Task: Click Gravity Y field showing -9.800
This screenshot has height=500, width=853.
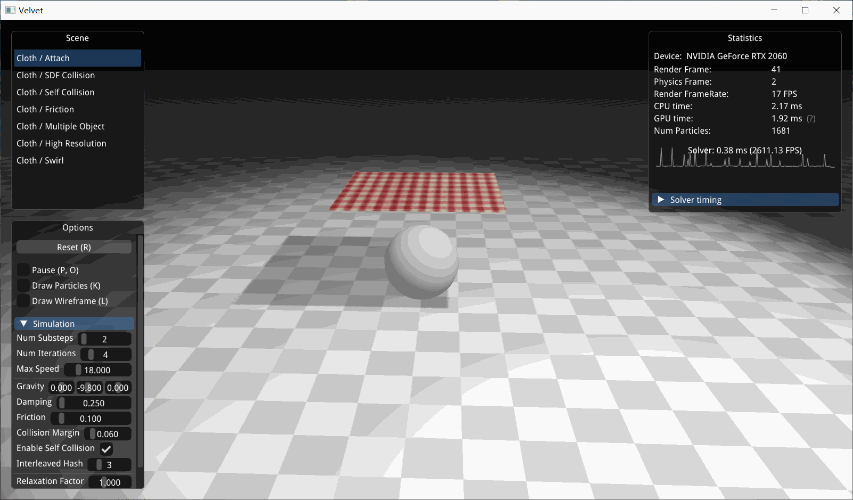Action: coord(89,387)
